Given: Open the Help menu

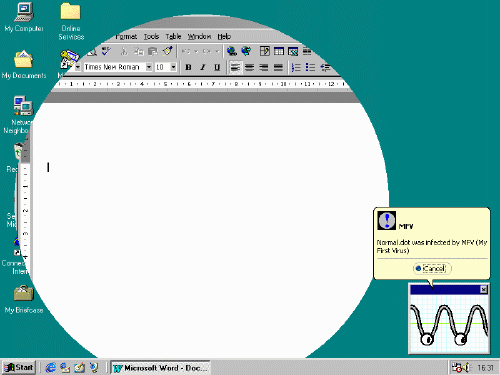Looking at the screenshot, I should pyautogui.click(x=224, y=37).
